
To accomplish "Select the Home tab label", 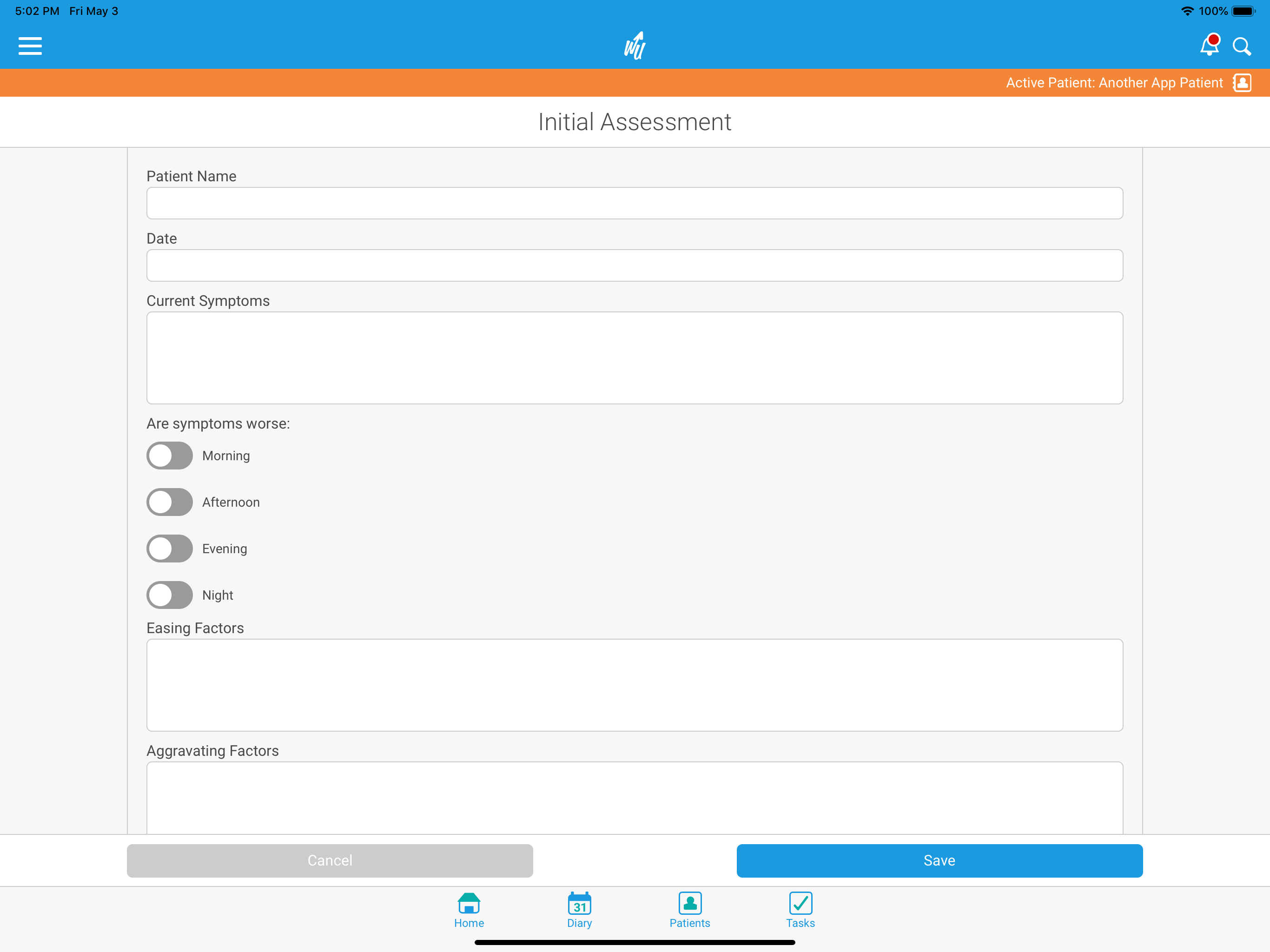I will coord(469,923).
